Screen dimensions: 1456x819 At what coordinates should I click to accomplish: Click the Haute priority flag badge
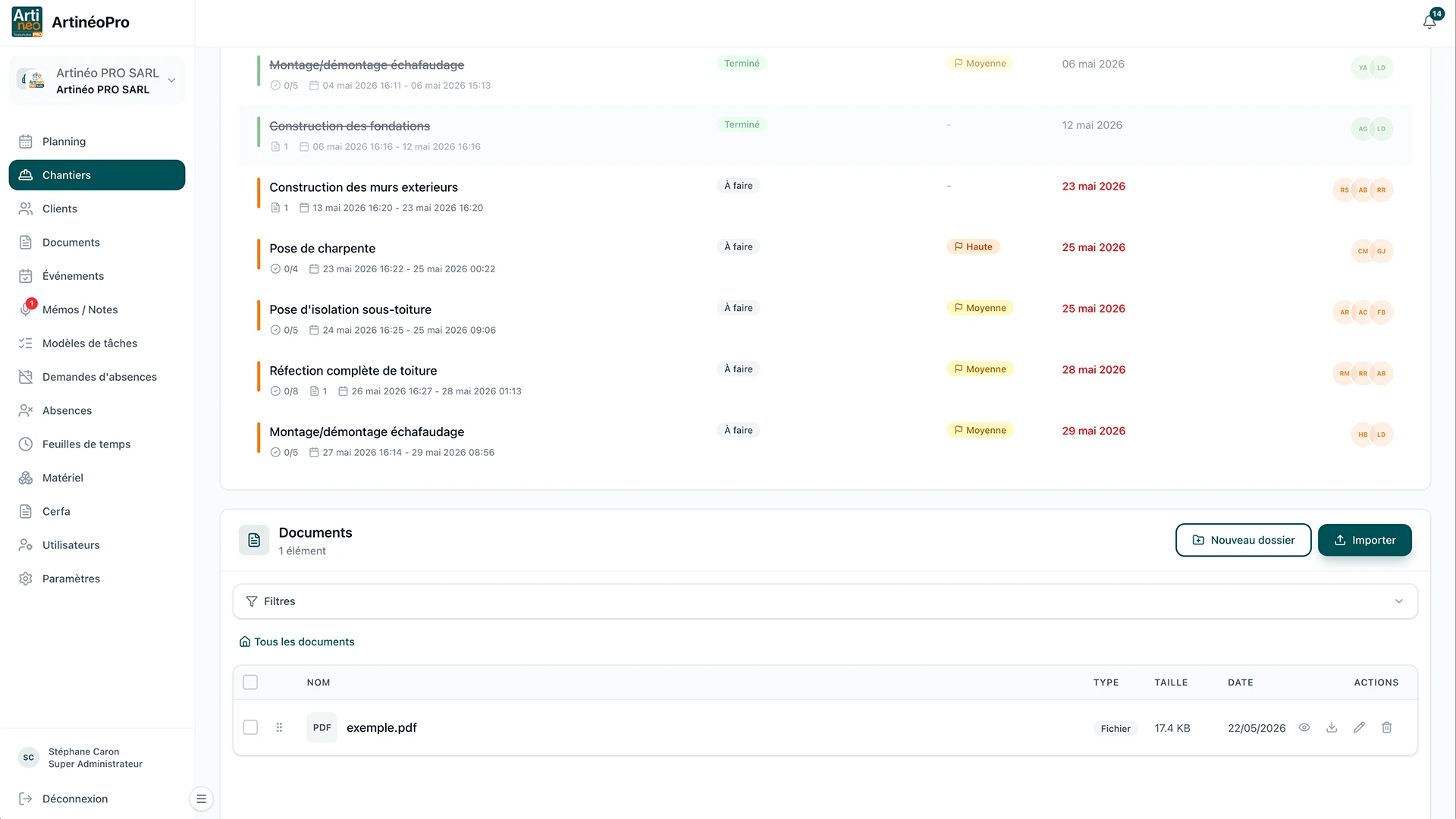point(974,246)
